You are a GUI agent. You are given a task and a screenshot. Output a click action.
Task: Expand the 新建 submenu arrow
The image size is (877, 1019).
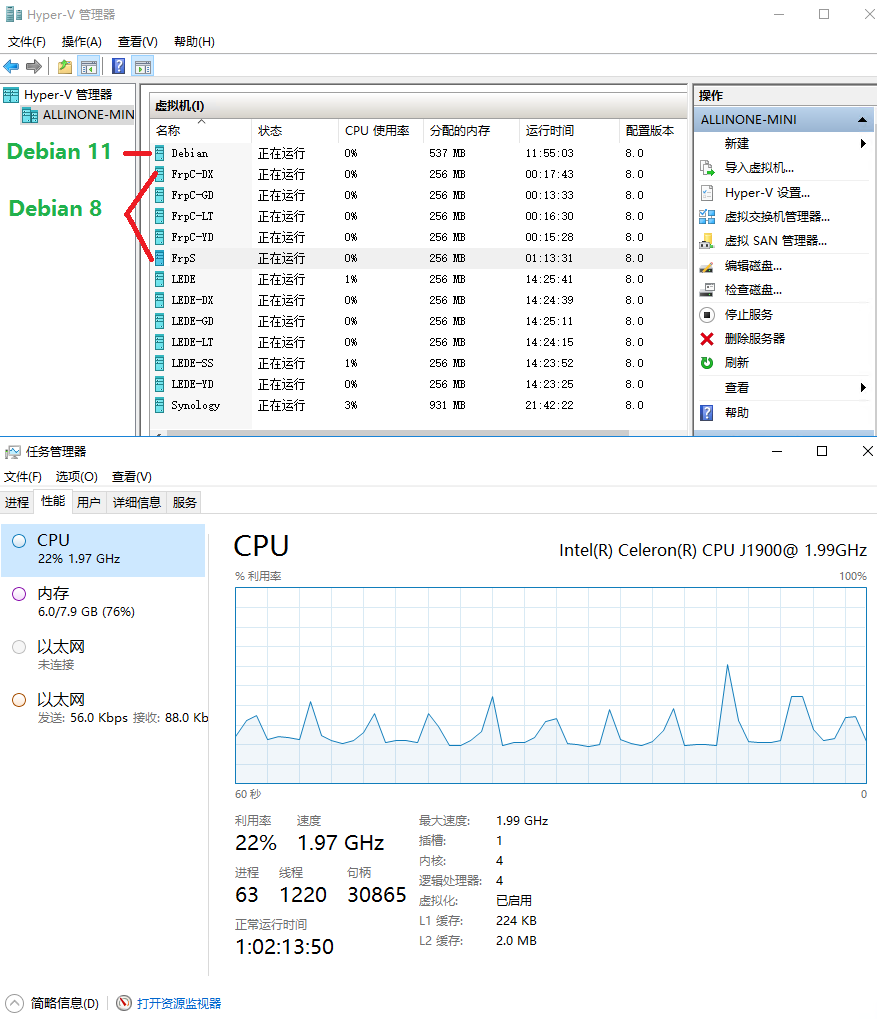pyautogui.click(x=863, y=144)
